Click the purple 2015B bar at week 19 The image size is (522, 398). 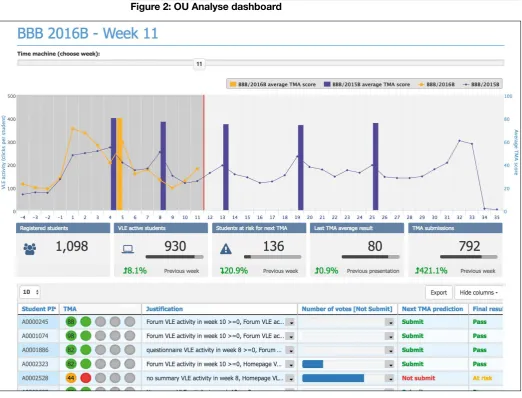point(301,167)
